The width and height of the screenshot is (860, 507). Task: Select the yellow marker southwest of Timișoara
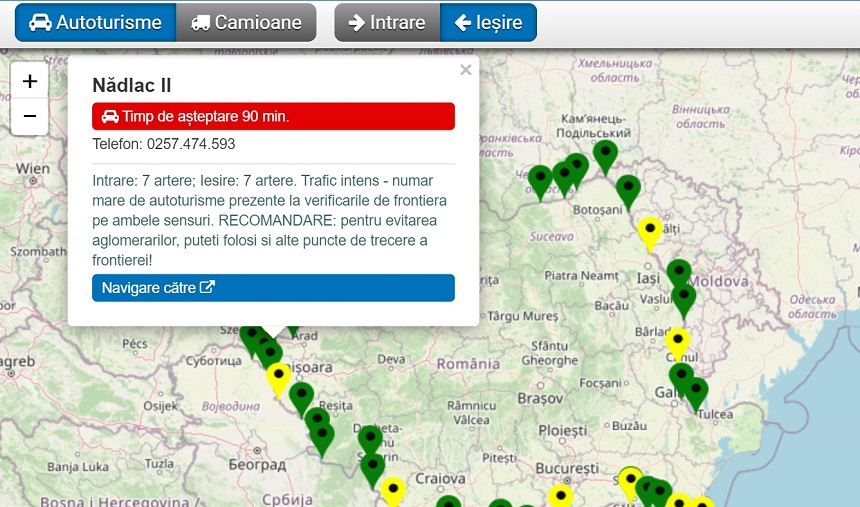click(279, 377)
